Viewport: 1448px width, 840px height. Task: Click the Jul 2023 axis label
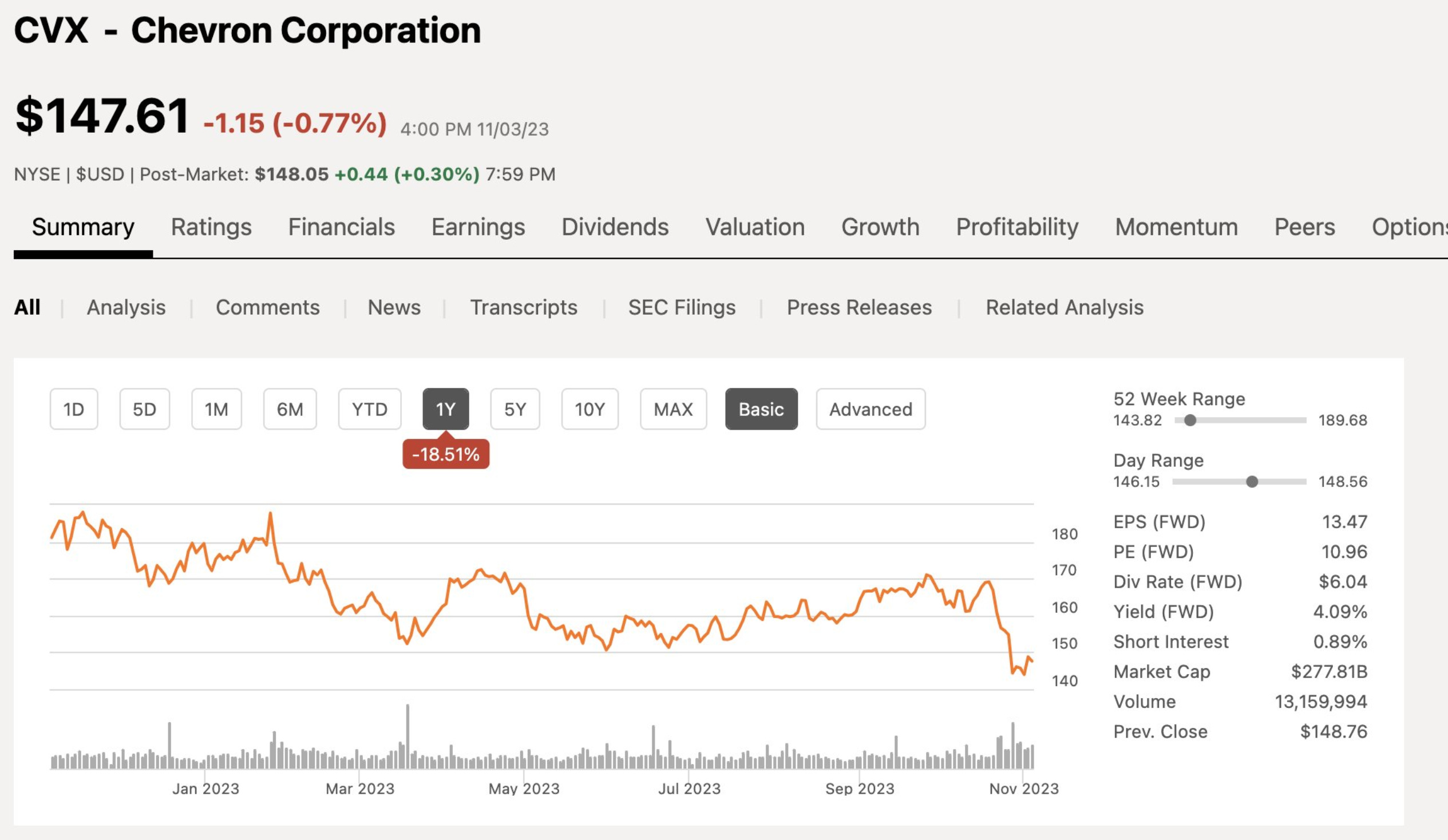tap(690, 789)
